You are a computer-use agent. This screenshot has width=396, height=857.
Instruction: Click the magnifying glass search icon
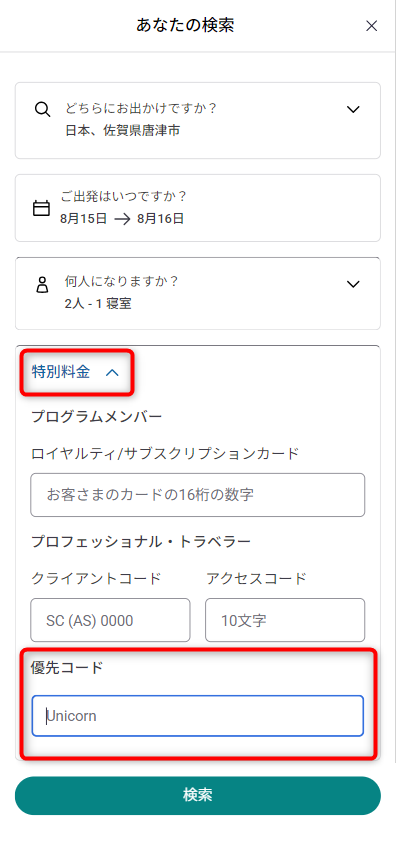click(x=42, y=109)
